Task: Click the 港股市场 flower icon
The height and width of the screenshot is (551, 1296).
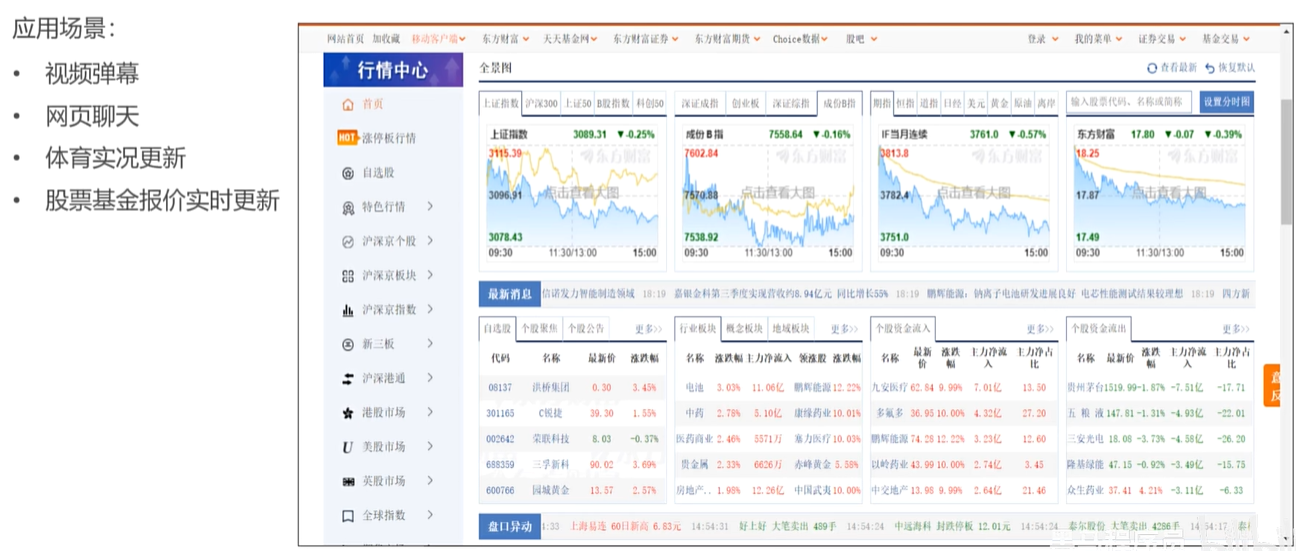Action: click(348, 412)
